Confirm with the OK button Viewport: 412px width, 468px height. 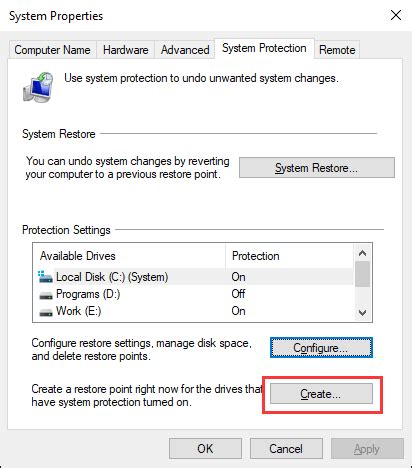[x=205, y=449]
